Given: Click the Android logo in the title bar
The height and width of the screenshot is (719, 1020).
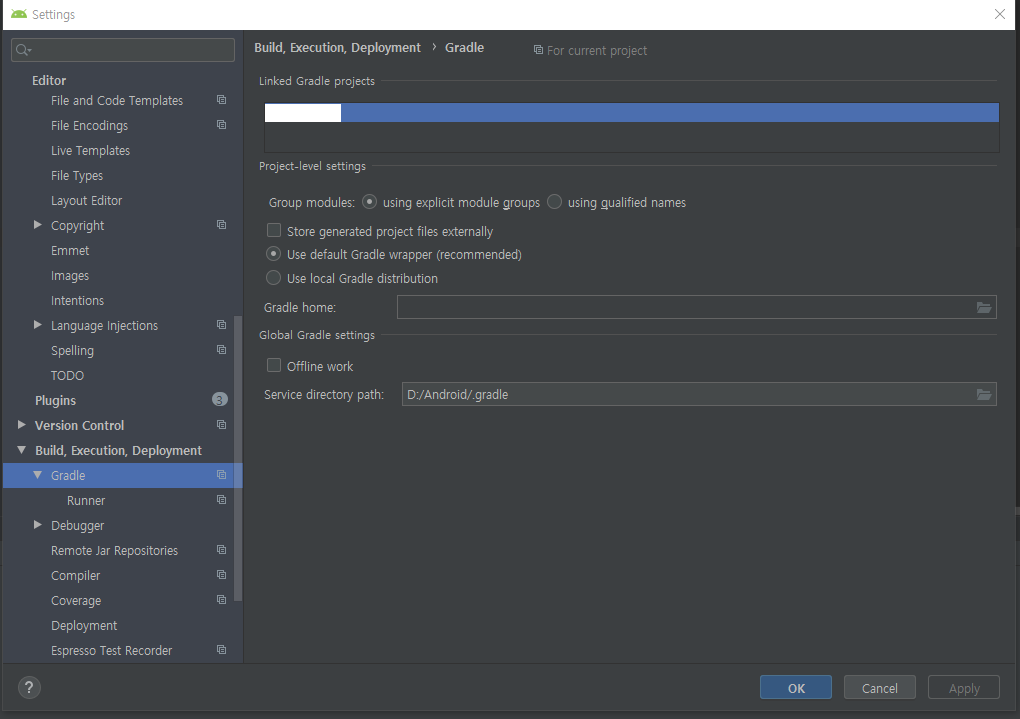Looking at the screenshot, I should pos(19,14).
